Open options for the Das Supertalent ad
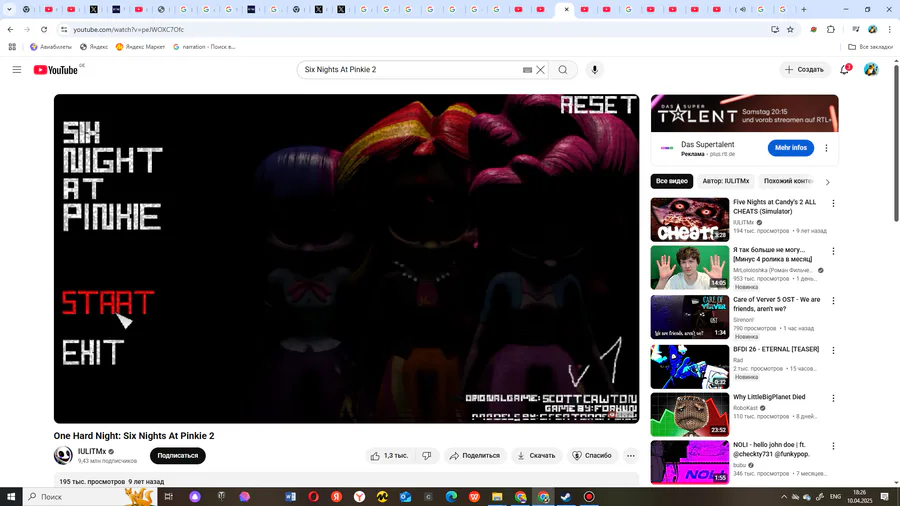This screenshot has height=506, width=900. (x=826, y=148)
